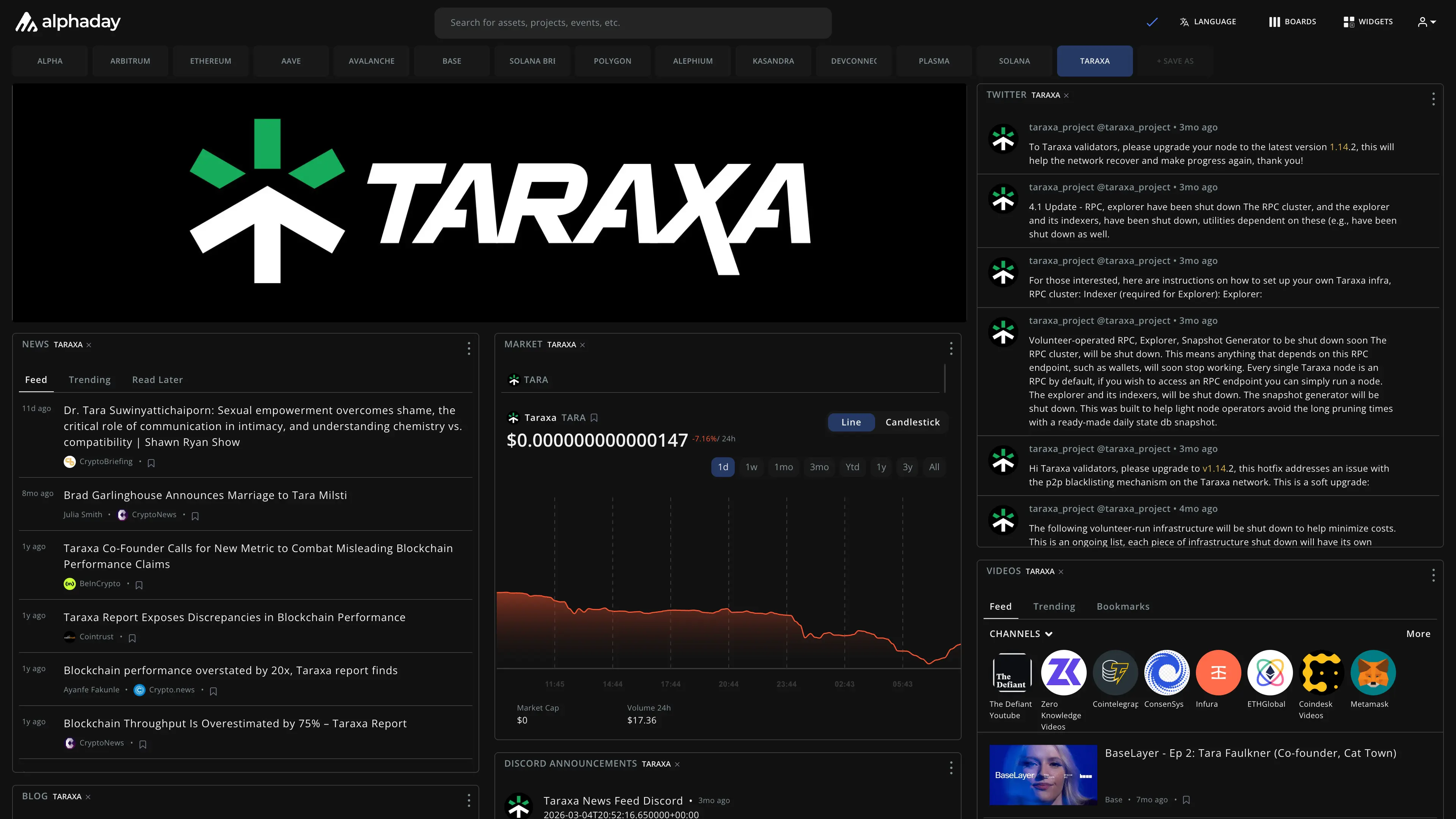Bookmark the Taraxa Report Exposes Discrepancies article
The width and height of the screenshot is (1456, 819).
tap(132, 638)
